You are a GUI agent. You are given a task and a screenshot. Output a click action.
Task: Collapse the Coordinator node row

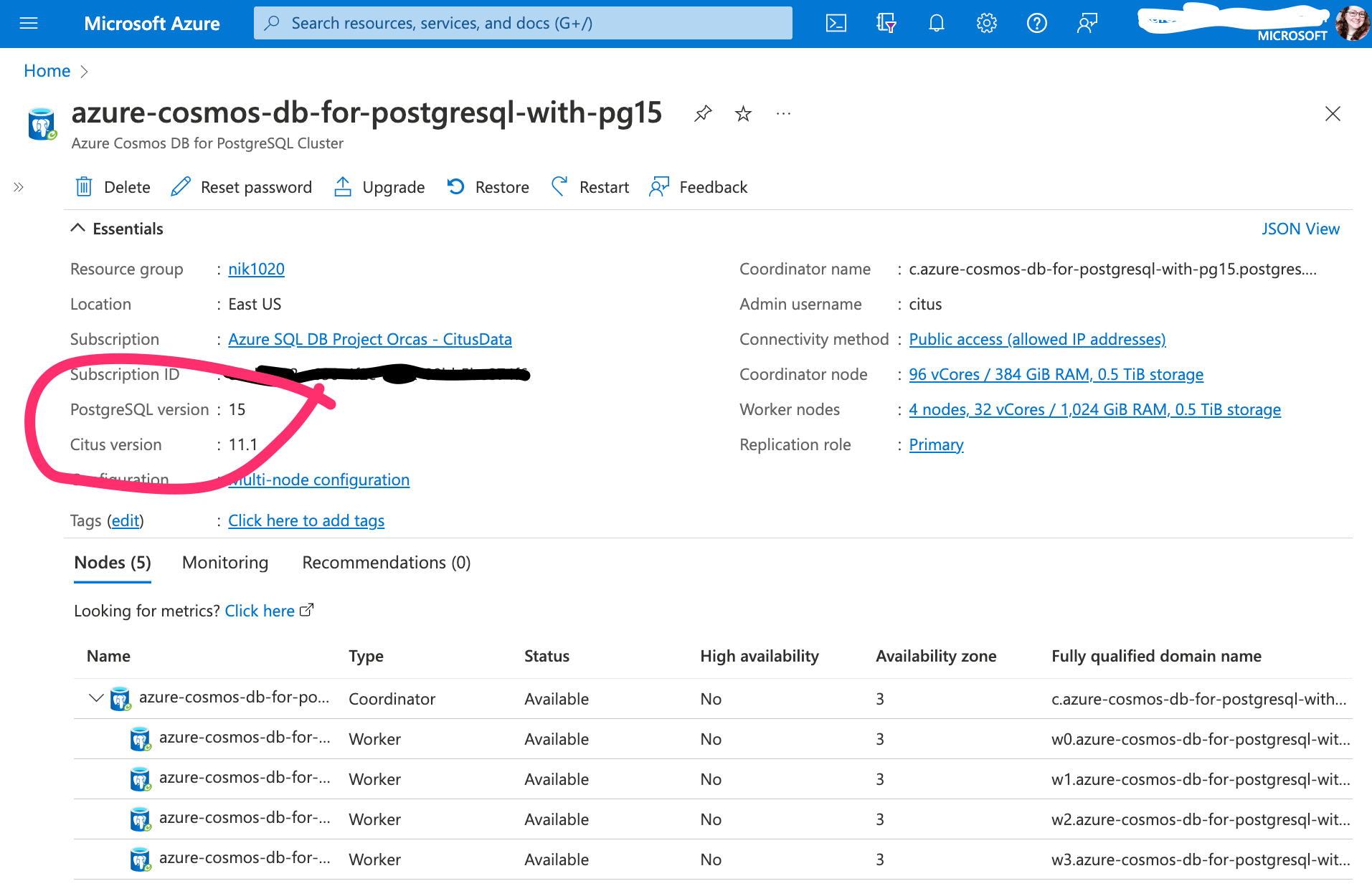coord(95,698)
